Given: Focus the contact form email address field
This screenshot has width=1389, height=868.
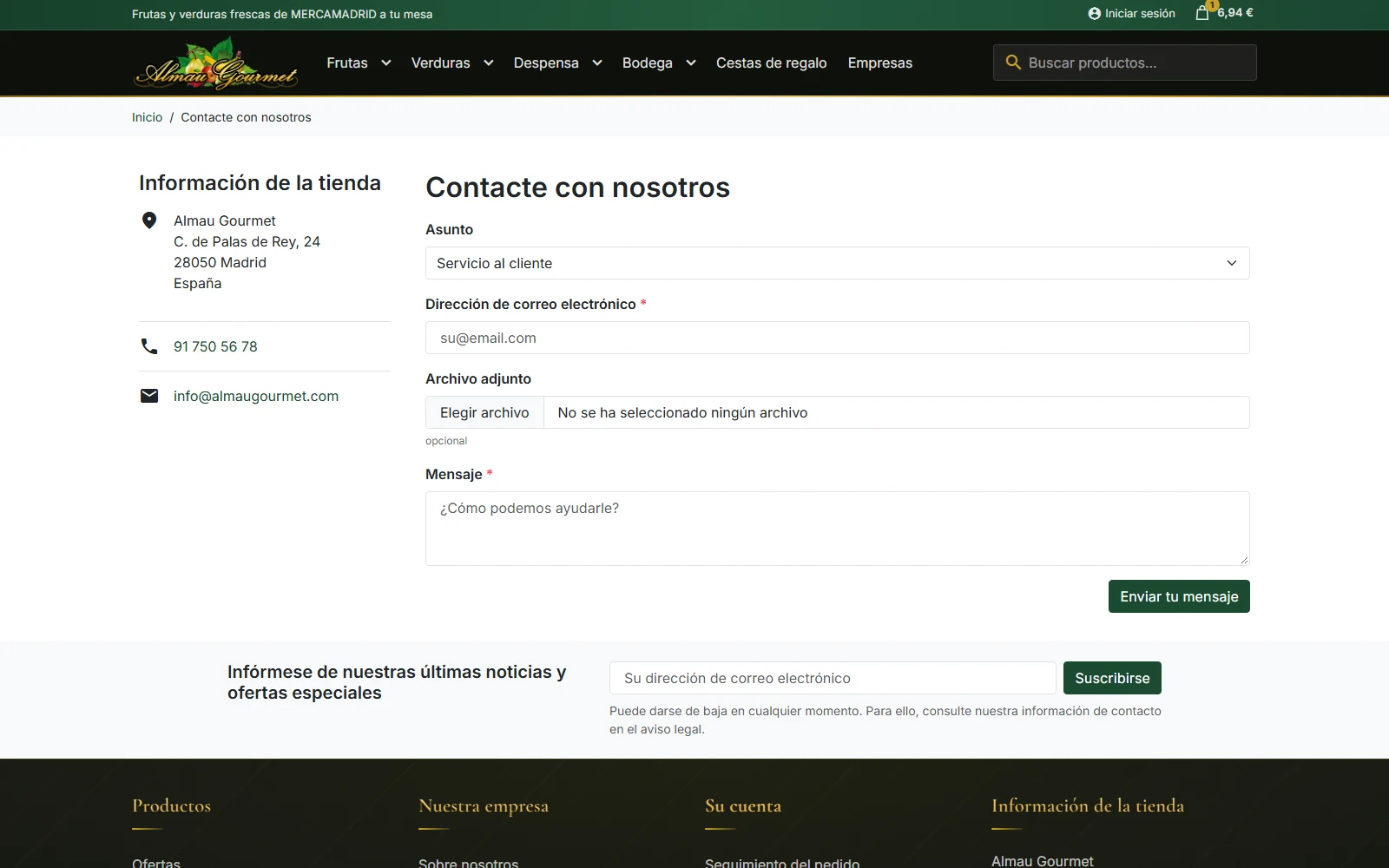Looking at the screenshot, I should point(838,338).
